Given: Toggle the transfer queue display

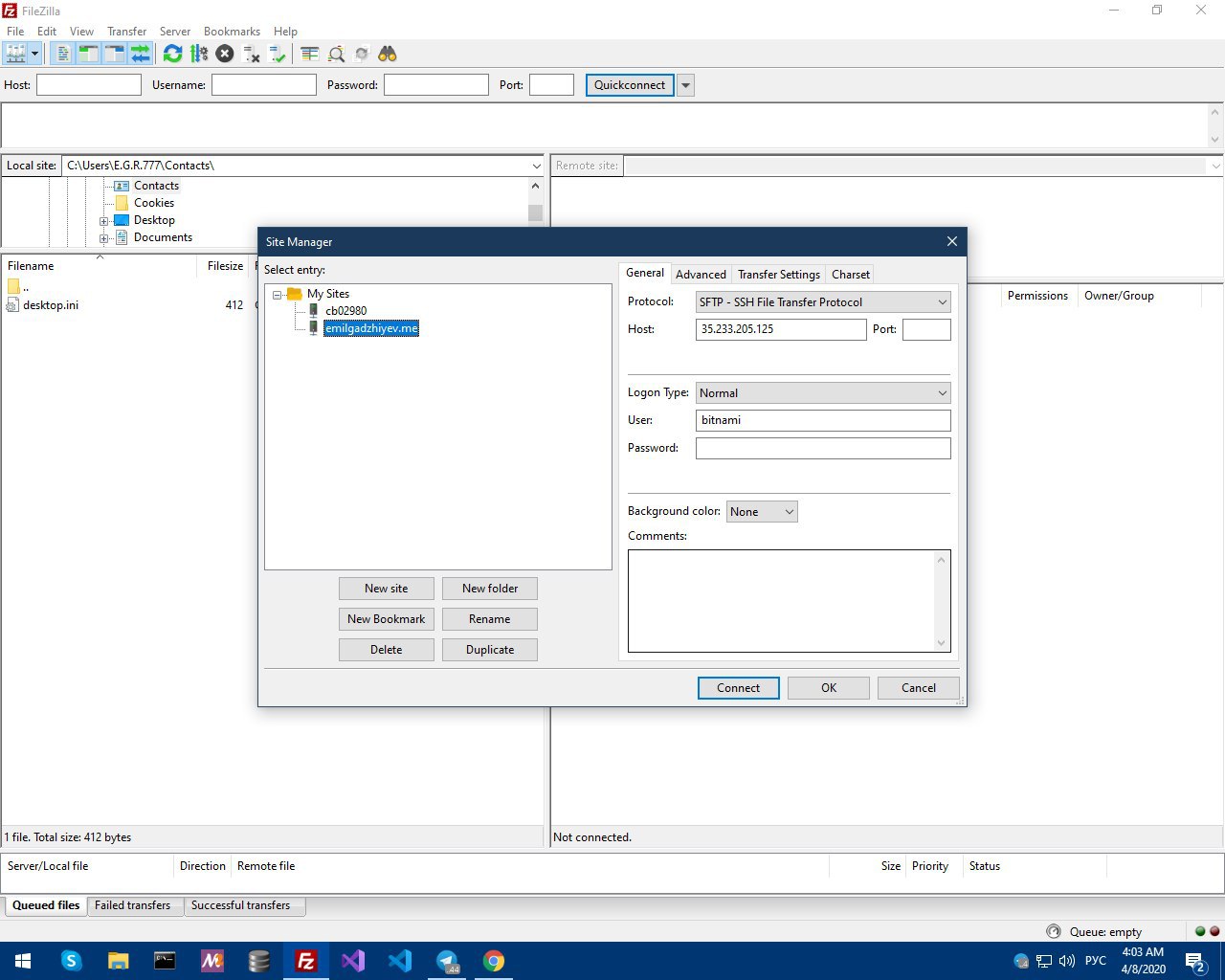Looking at the screenshot, I should click(x=141, y=54).
